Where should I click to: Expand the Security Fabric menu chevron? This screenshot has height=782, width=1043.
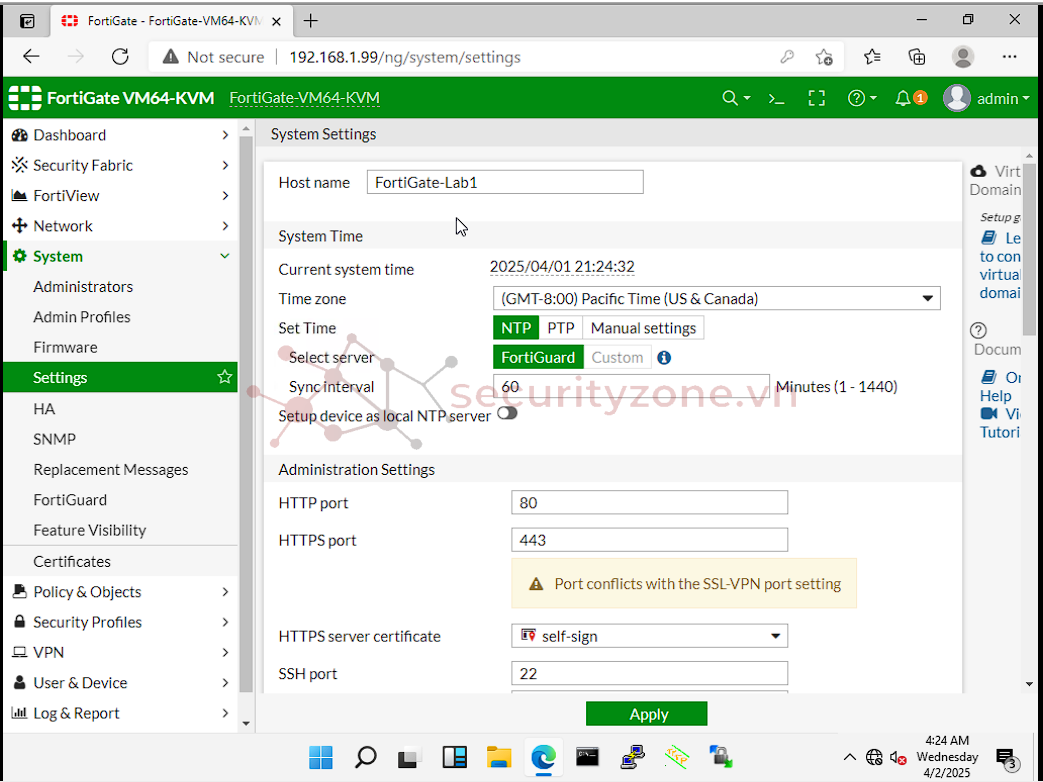tap(225, 165)
